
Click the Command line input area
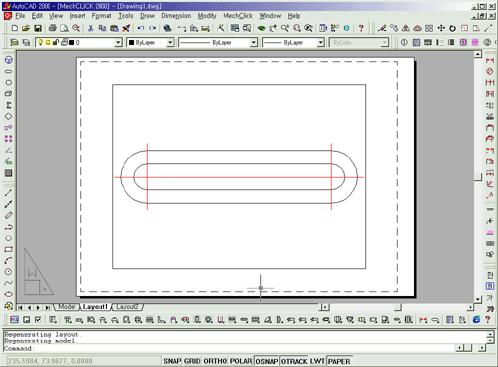245,348
